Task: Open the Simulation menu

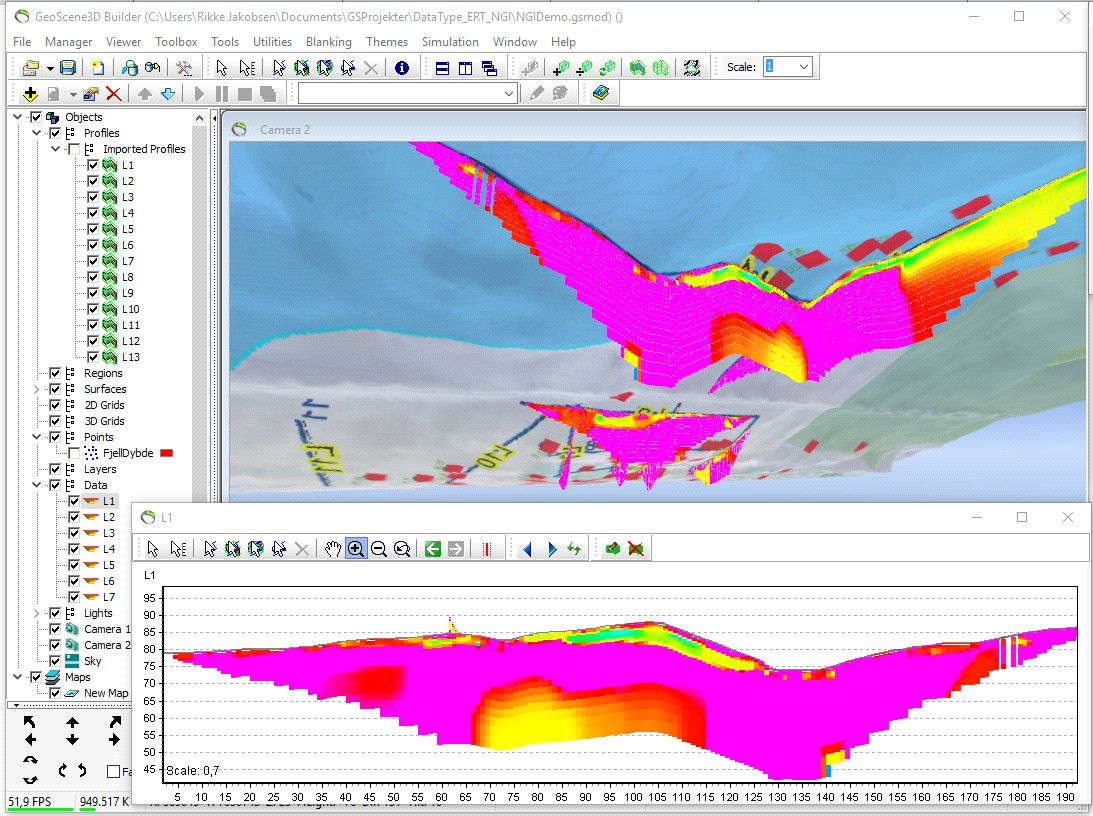Action: [x=450, y=41]
